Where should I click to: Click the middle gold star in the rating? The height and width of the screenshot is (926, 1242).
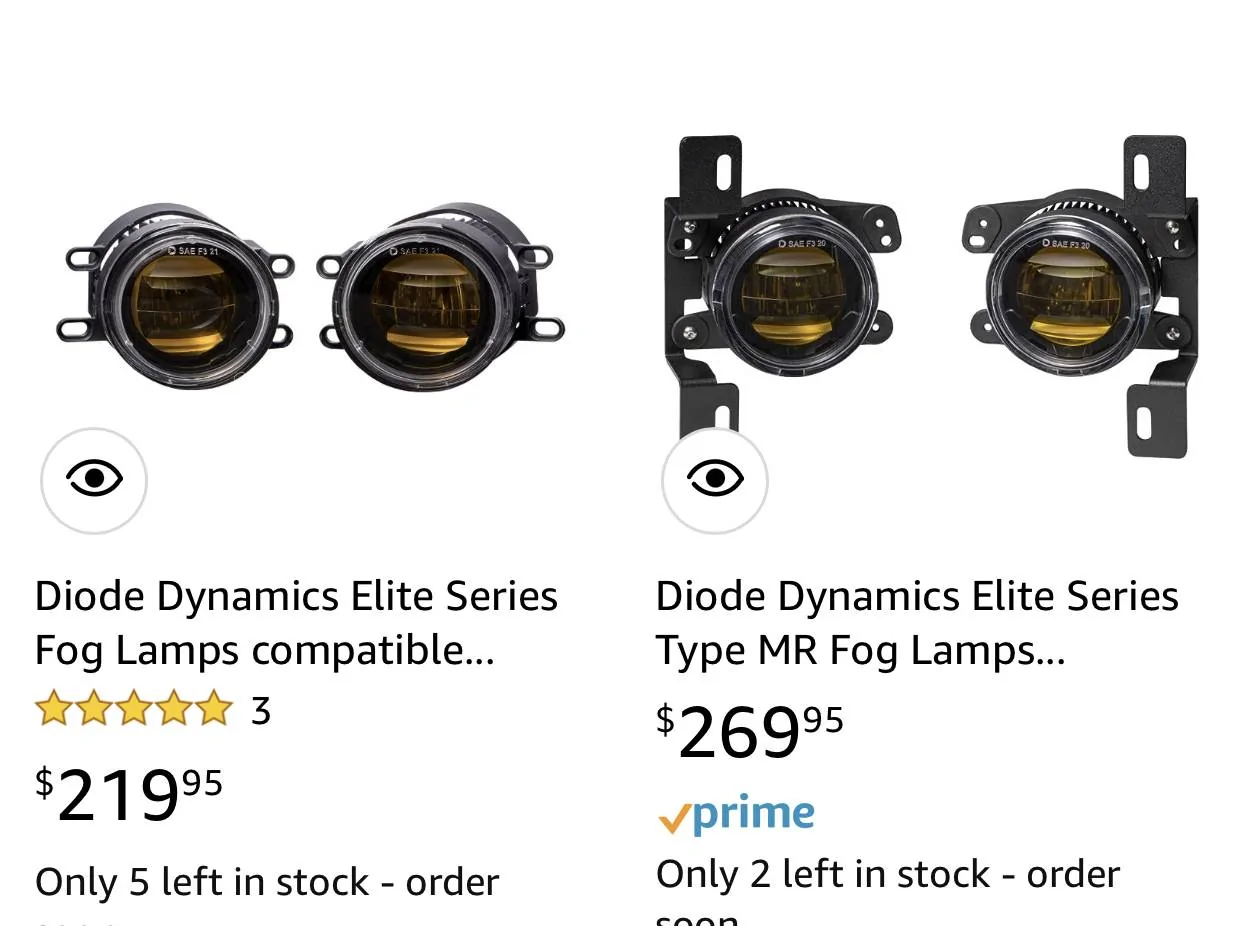pos(133,710)
